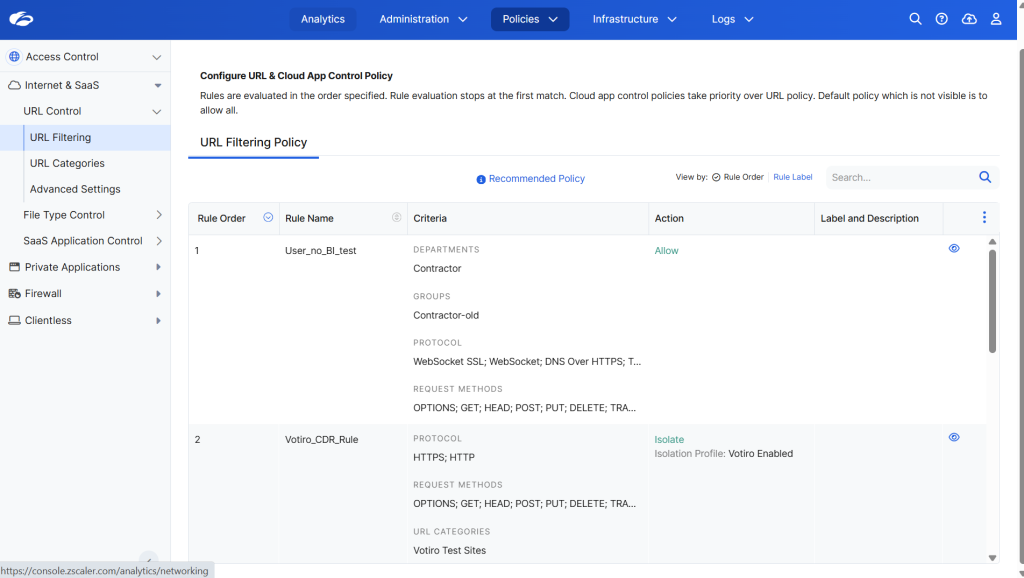This screenshot has height=578, width=1024.
Task: Open File Type Control item
Action: click(x=63, y=215)
